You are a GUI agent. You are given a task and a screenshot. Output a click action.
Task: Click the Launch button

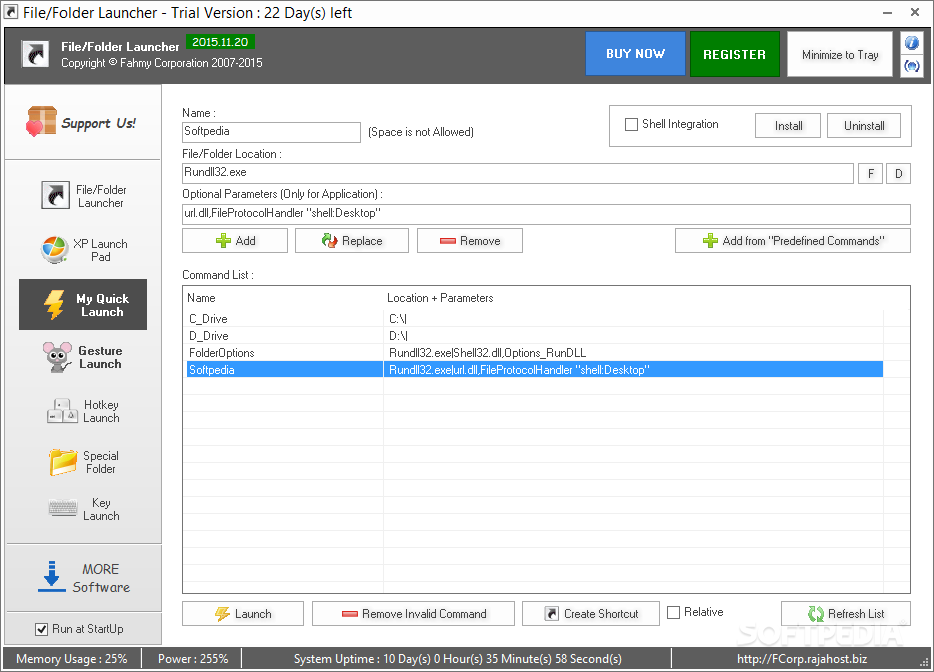[x=243, y=614]
